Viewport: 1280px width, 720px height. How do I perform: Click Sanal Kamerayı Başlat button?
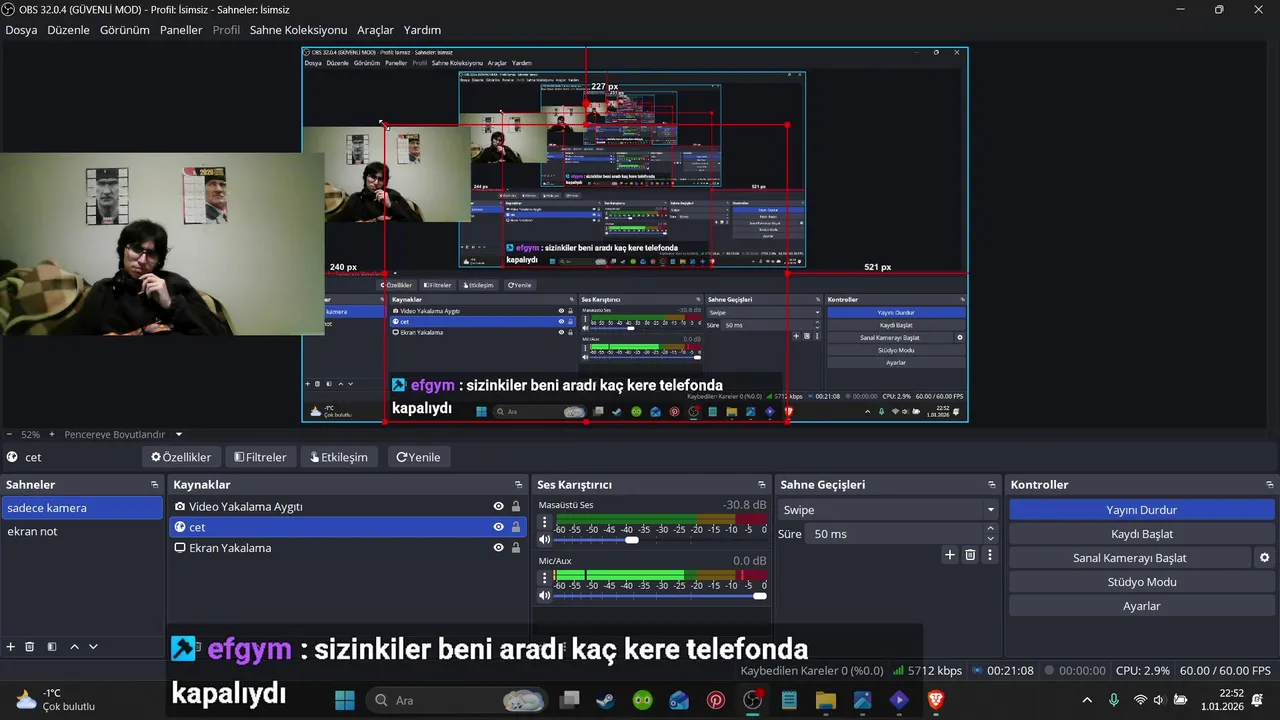tap(1130, 558)
